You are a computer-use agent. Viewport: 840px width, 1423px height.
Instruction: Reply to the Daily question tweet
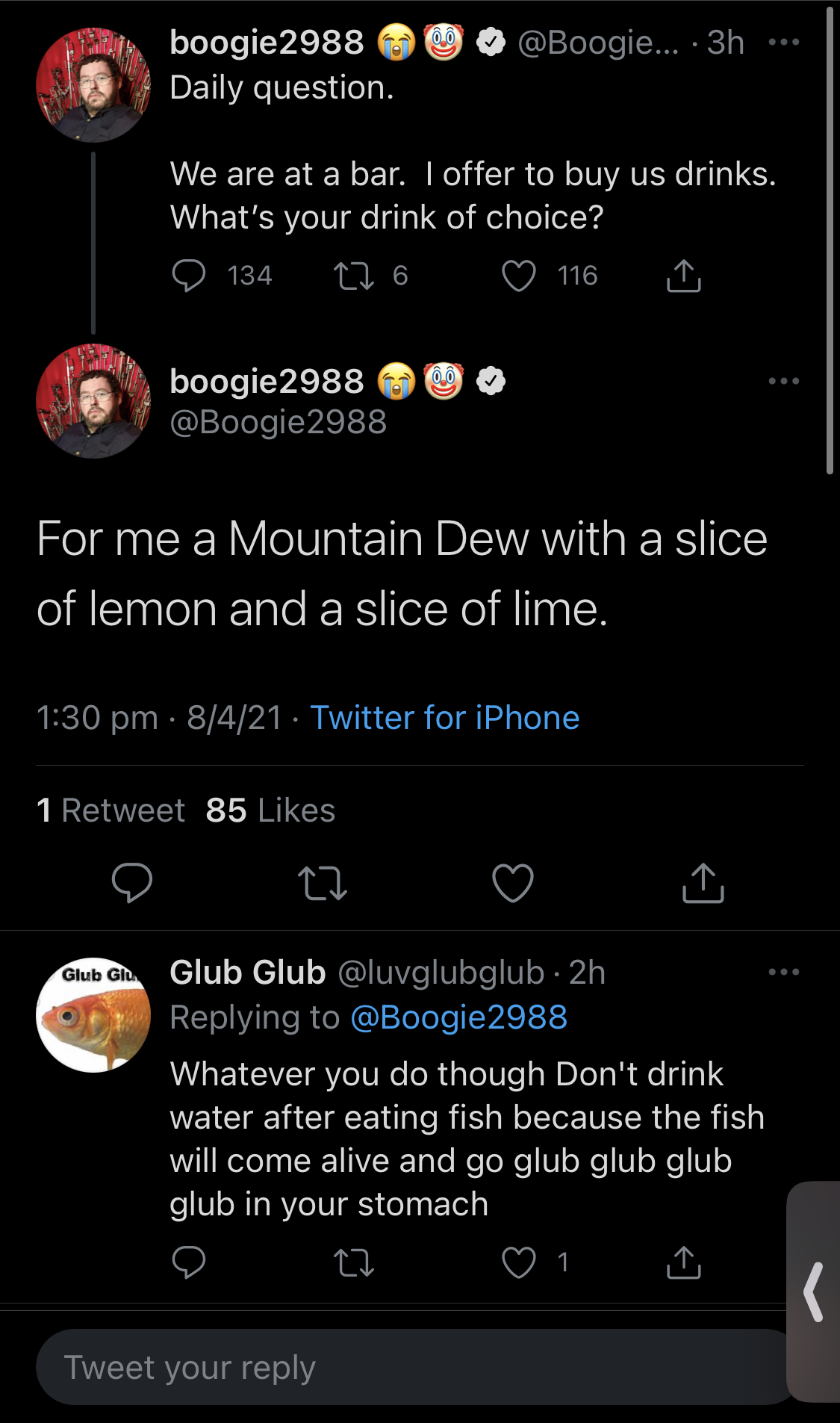pyautogui.click(x=188, y=276)
